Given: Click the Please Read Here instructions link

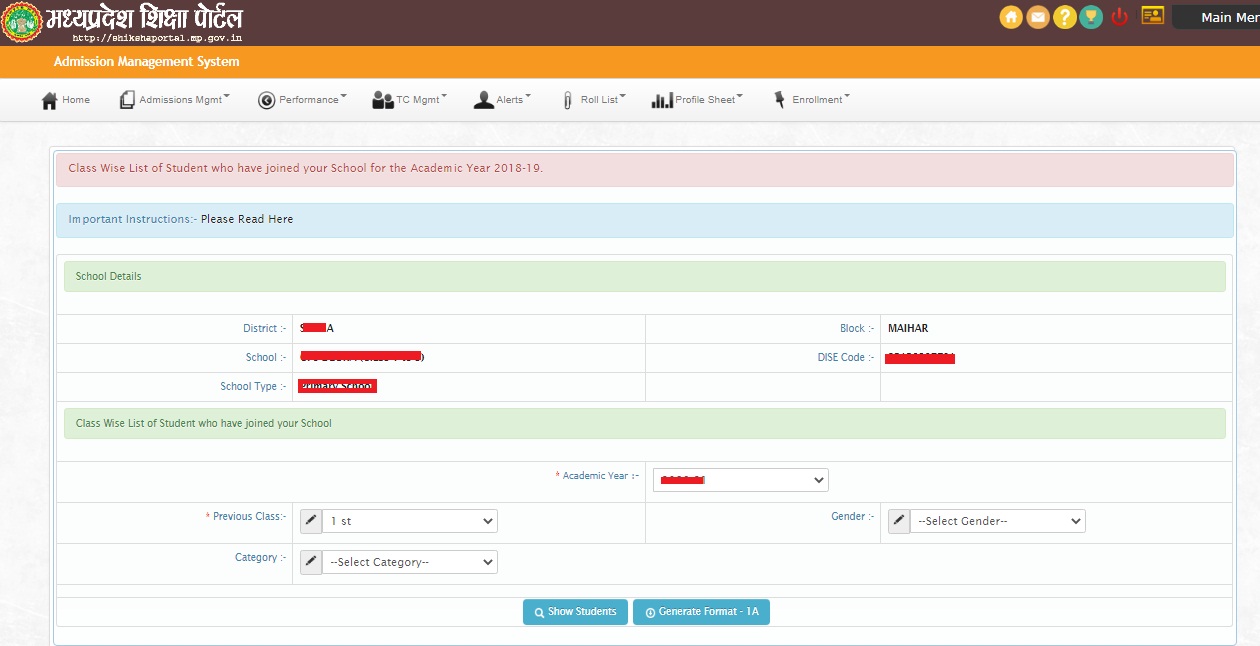Looking at the screenshot, I should coord(247,219).
